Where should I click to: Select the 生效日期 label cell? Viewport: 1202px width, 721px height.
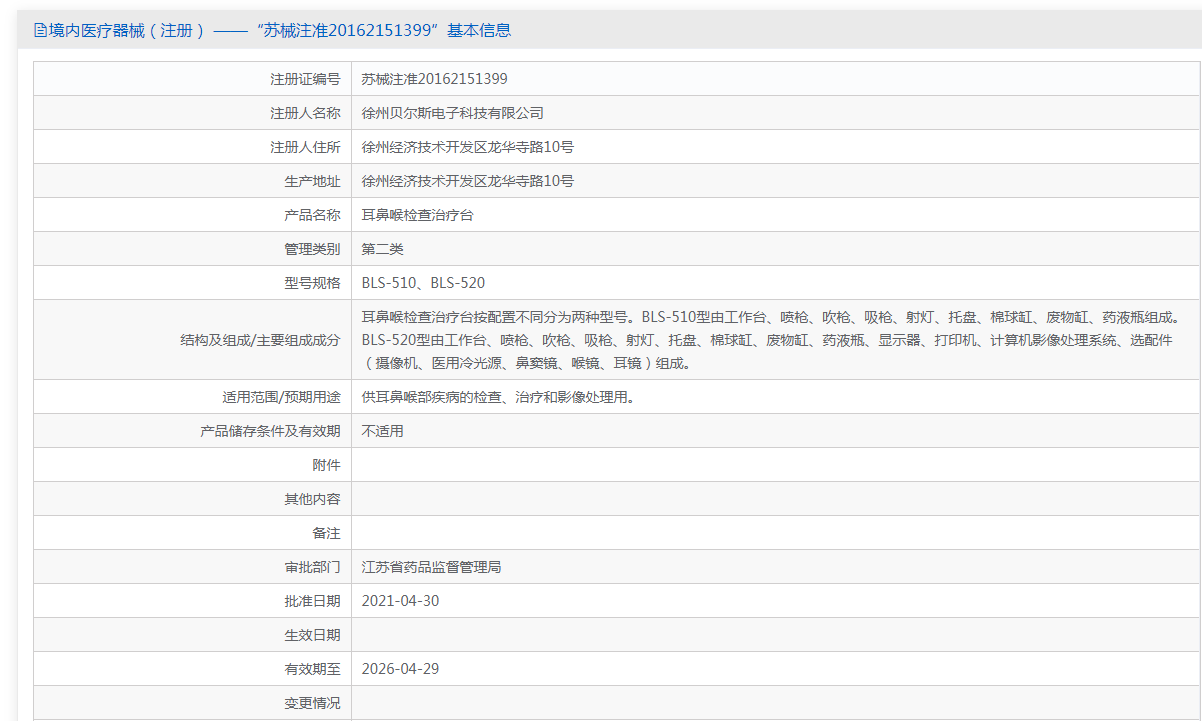[192, 635]
